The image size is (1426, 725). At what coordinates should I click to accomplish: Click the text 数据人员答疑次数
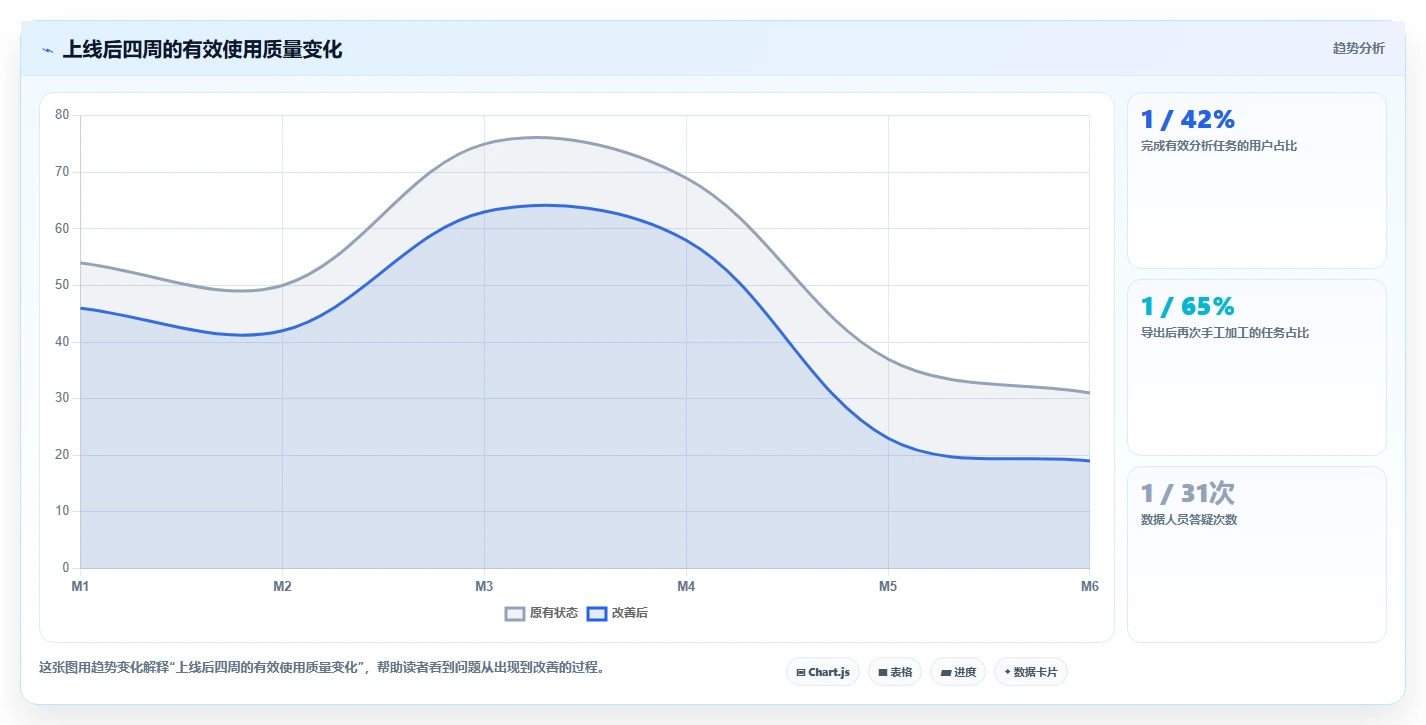click(x=1189, y=520)
